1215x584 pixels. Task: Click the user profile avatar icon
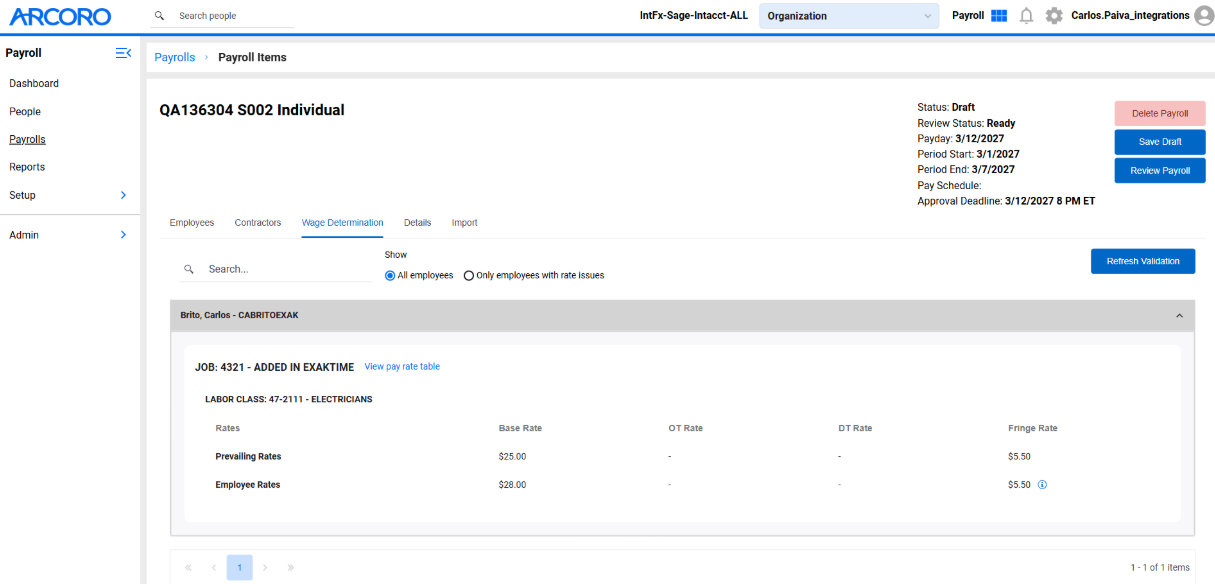pos(1203,16)
